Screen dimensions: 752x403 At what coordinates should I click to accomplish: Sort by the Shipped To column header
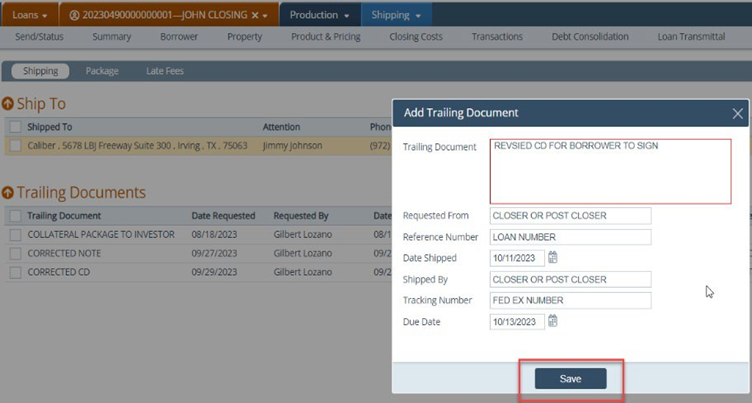tap(50, 127)
